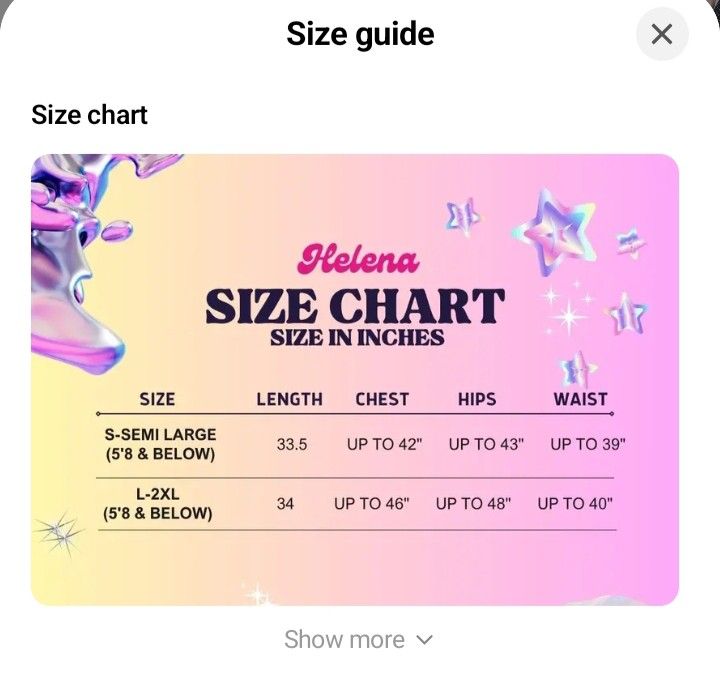Click the CHEST column header
Viewport: 720px width, 676px height.
(382, 399)
